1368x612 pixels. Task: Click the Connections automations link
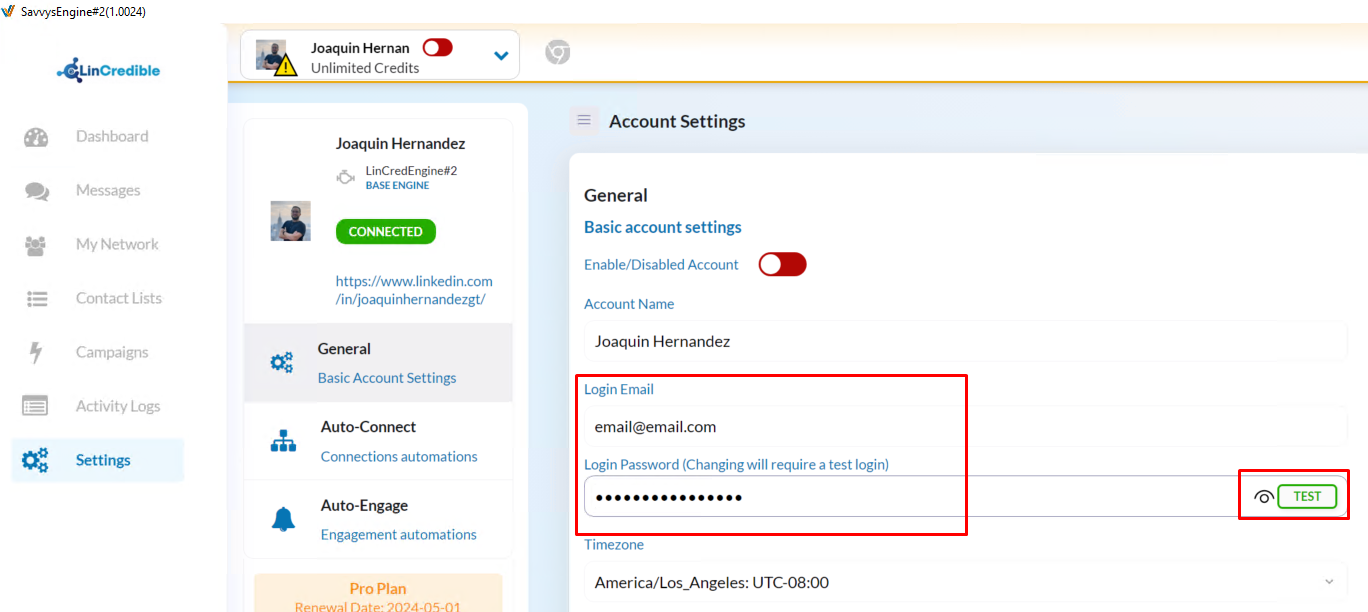(399, 456)
